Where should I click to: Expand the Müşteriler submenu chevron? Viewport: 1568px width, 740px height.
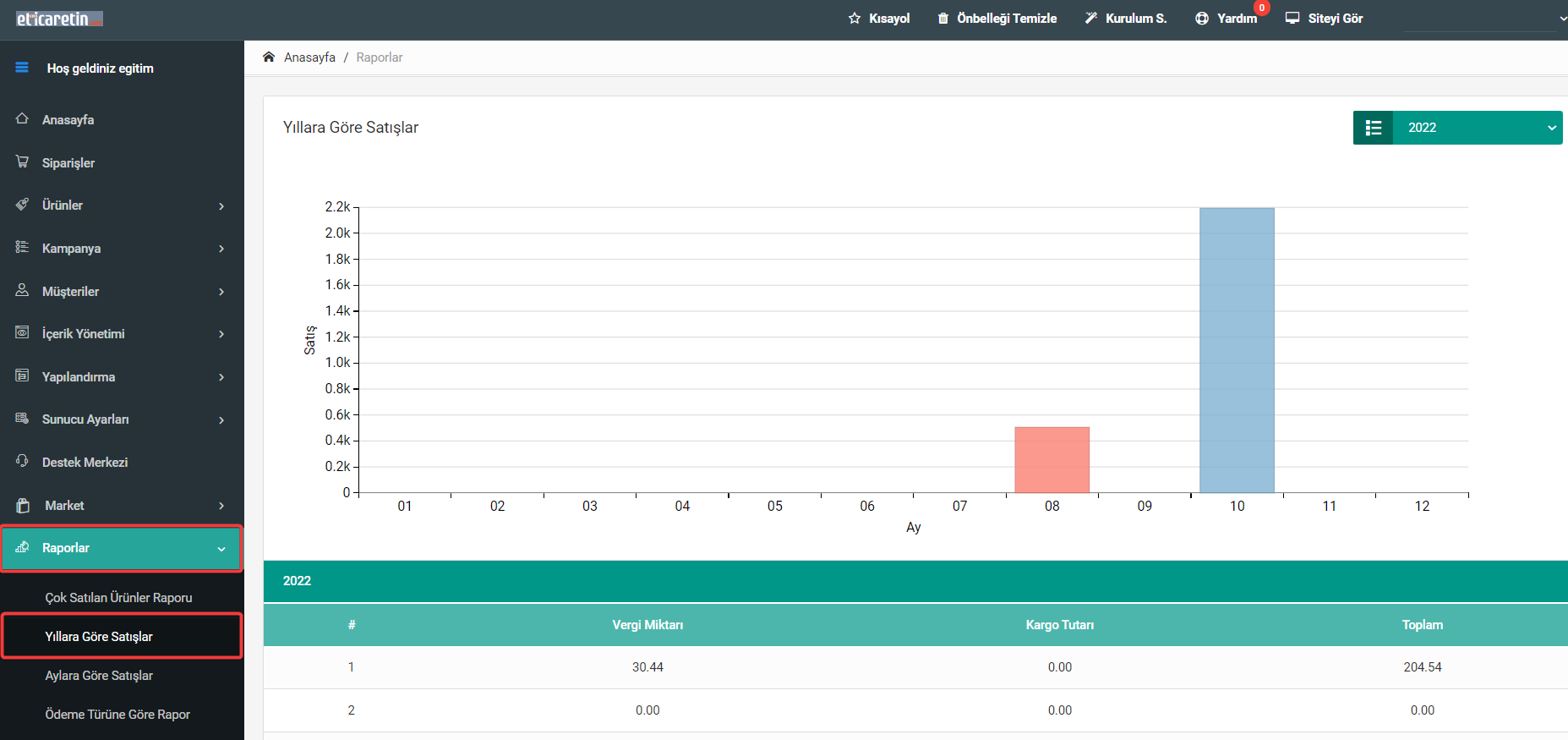click(x=221, y=292)
